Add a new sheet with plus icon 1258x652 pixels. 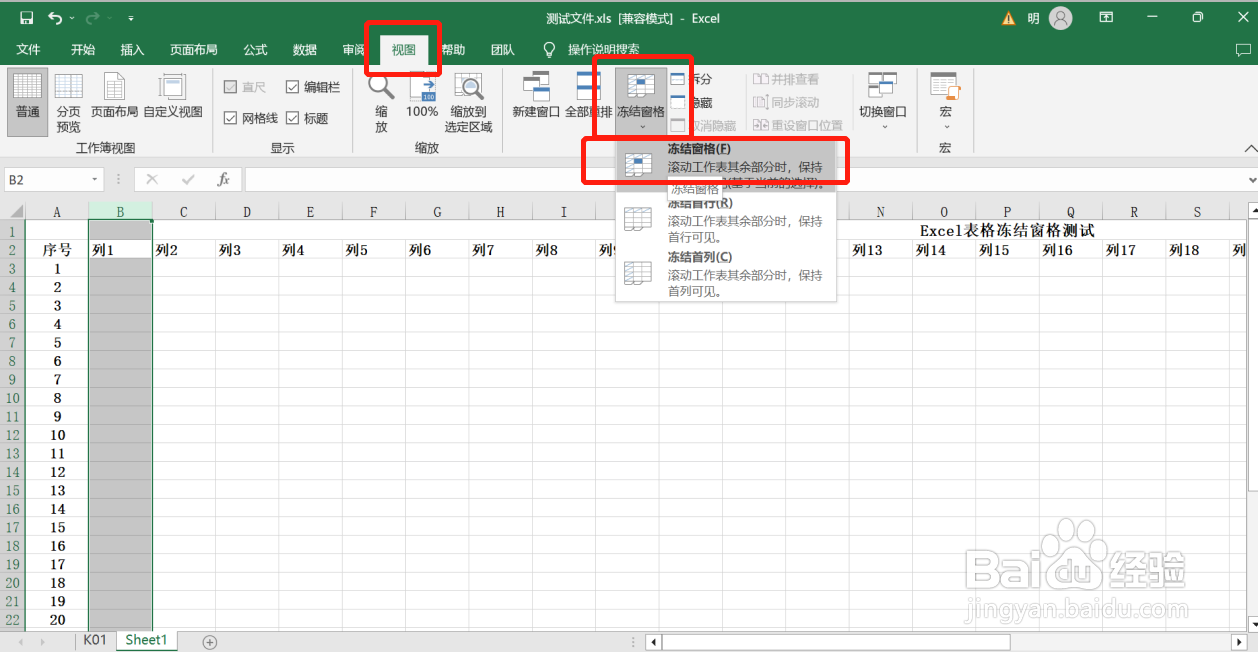[210, 641]
